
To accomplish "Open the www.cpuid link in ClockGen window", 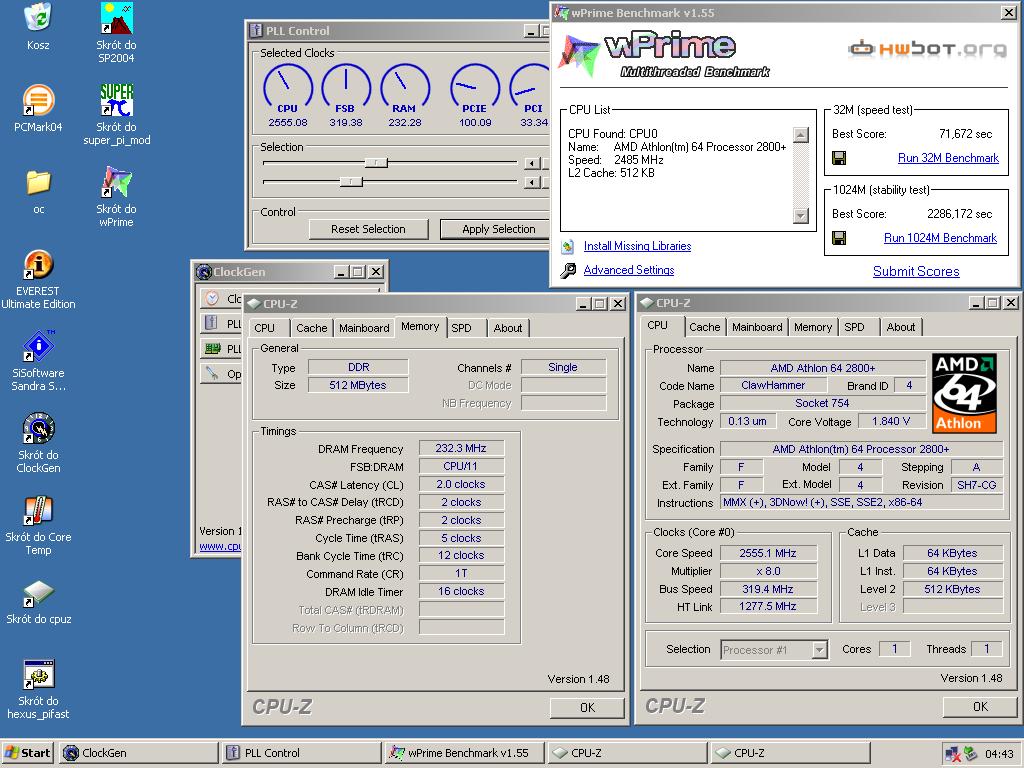I will (x=220, y=546).
